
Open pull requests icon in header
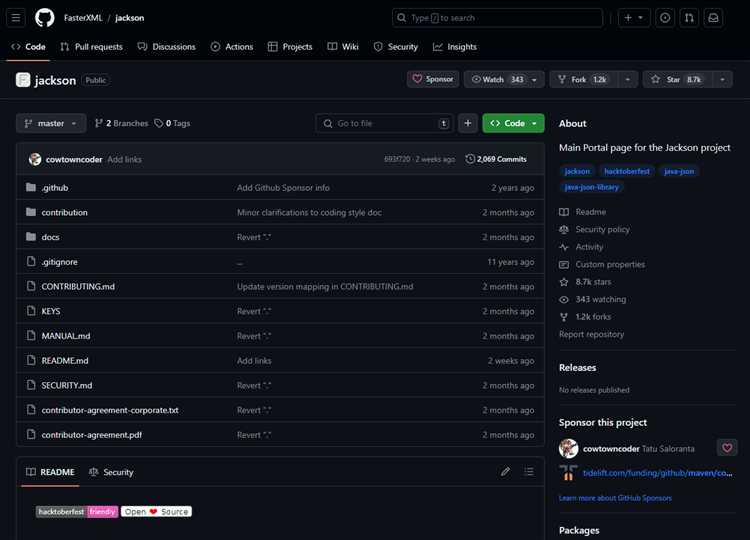coord(689,18)
